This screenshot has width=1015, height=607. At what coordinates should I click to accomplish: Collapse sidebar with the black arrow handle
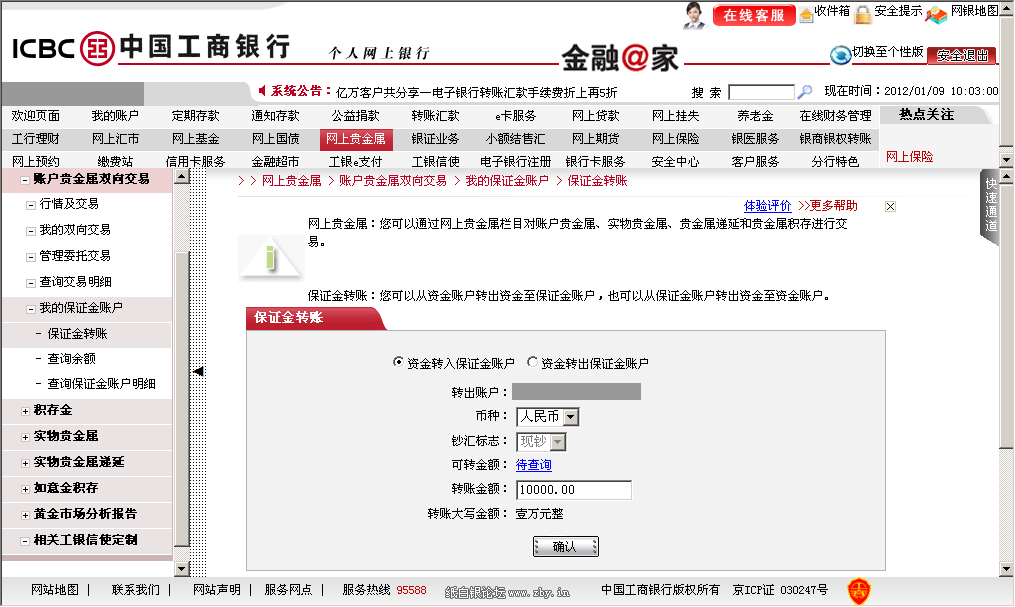click(199, 371)
